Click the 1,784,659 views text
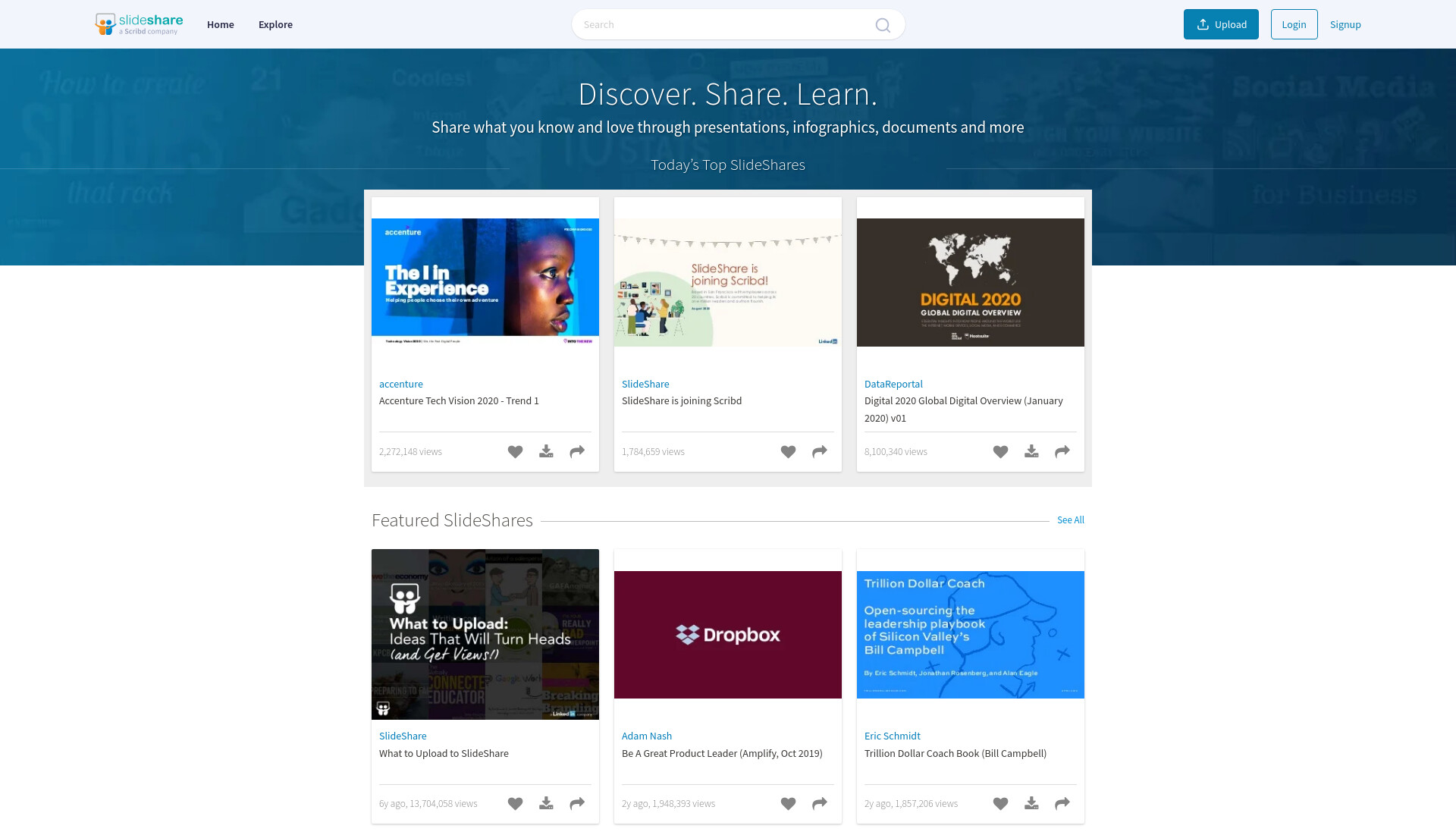This screenshot has height=832, width=1456. tap(653, 452)
